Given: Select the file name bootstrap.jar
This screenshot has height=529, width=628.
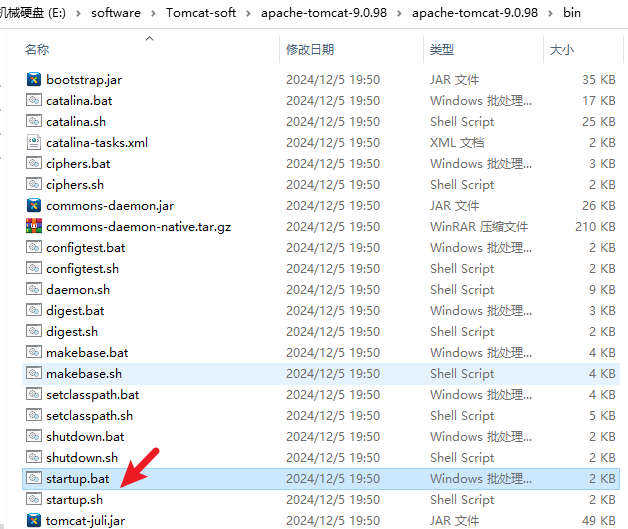Looking at the screenshot, I should pos(84,80).
